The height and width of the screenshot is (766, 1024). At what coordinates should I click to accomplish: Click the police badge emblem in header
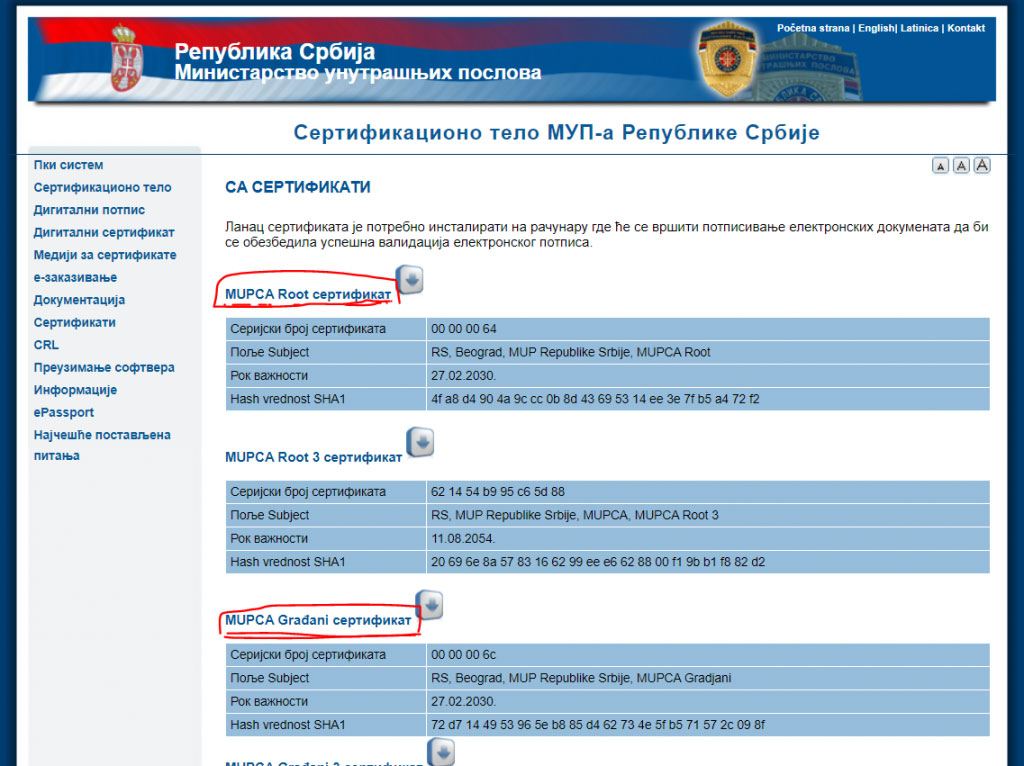(x=729, y=60)
